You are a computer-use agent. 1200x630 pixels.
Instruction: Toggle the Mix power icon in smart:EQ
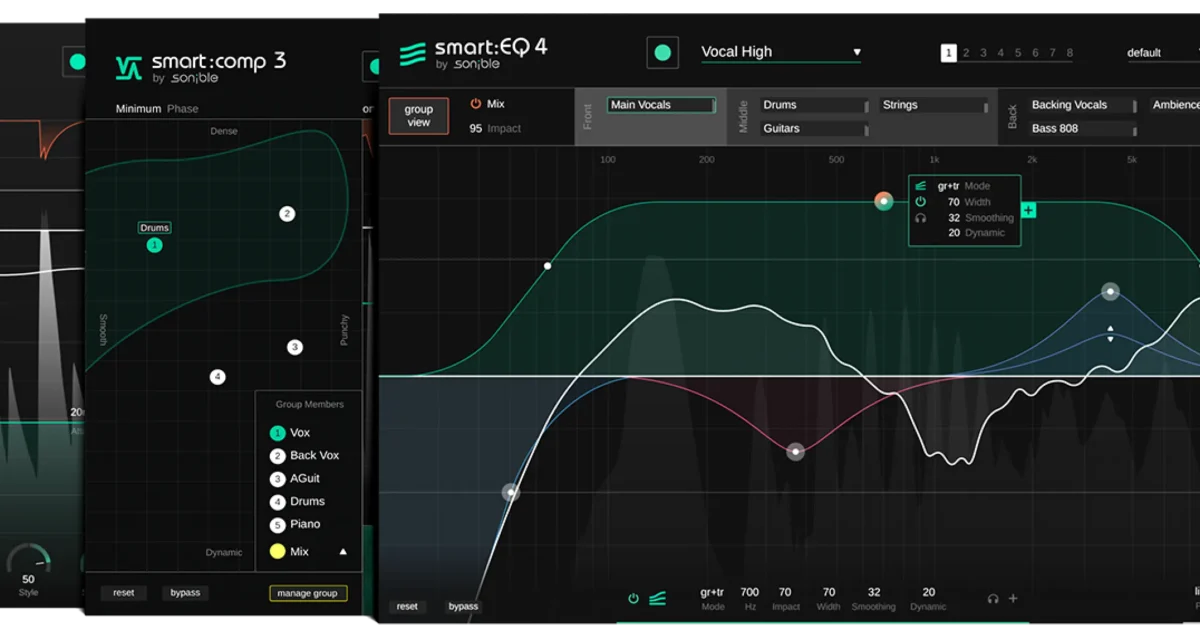475,104
